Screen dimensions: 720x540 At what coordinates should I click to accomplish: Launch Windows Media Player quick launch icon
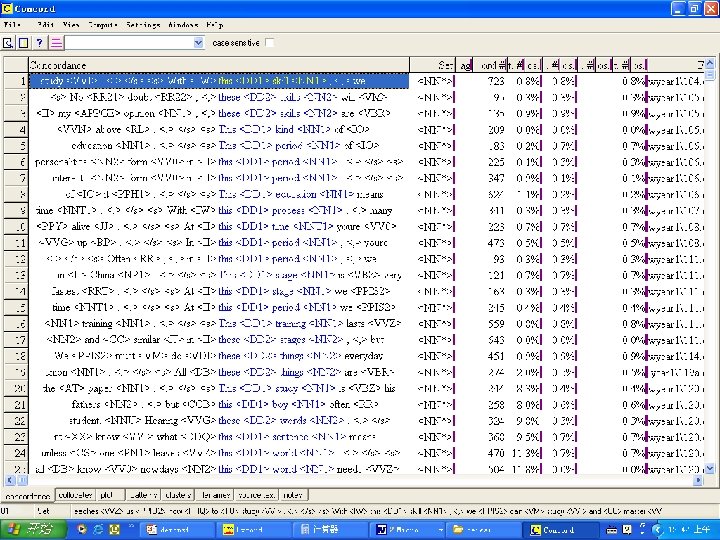[x=83, y=529]
